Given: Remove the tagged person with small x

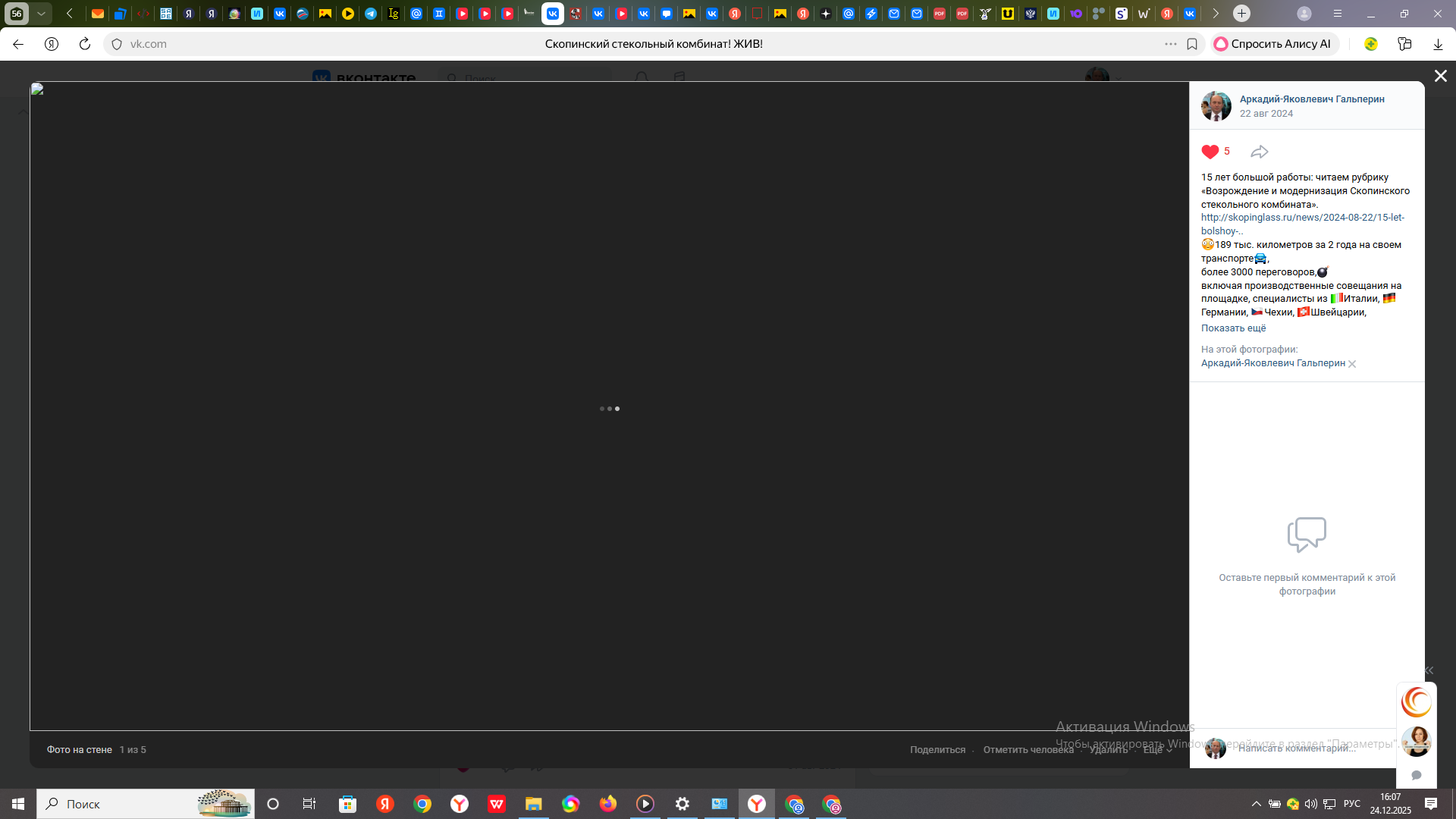Looking at the screenshot, I should [x=1352, y=364].
